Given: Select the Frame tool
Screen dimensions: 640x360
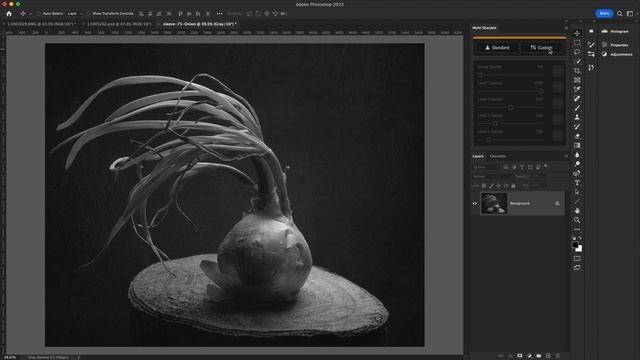Looking at the screenshot, I should click(x=577, y=80).
